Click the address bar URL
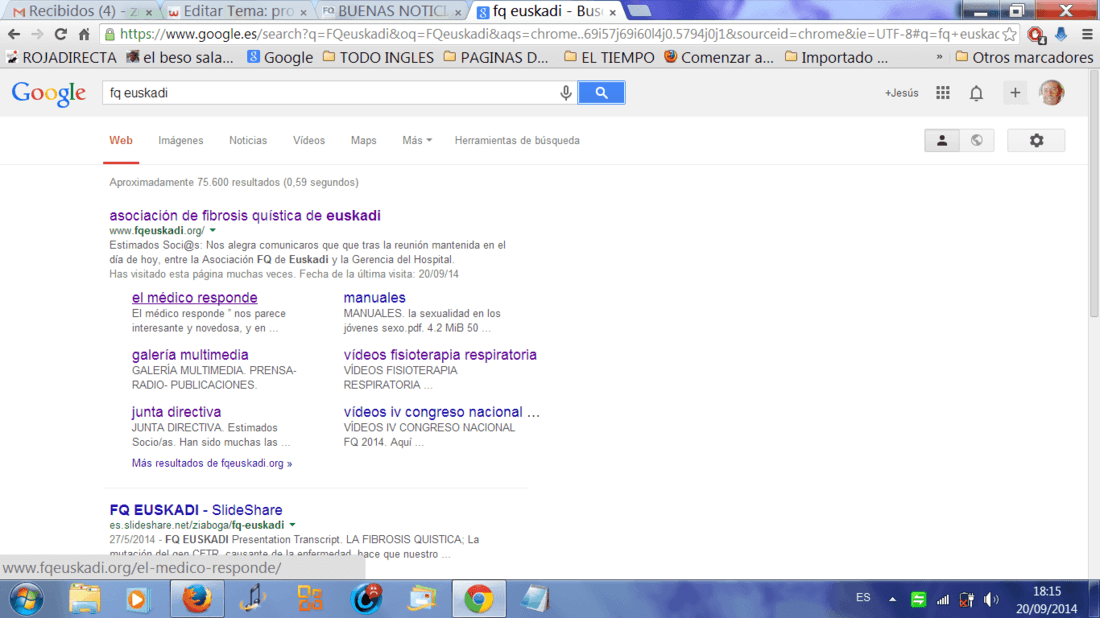Screen dimensions: 1100x618 point(559,34)
